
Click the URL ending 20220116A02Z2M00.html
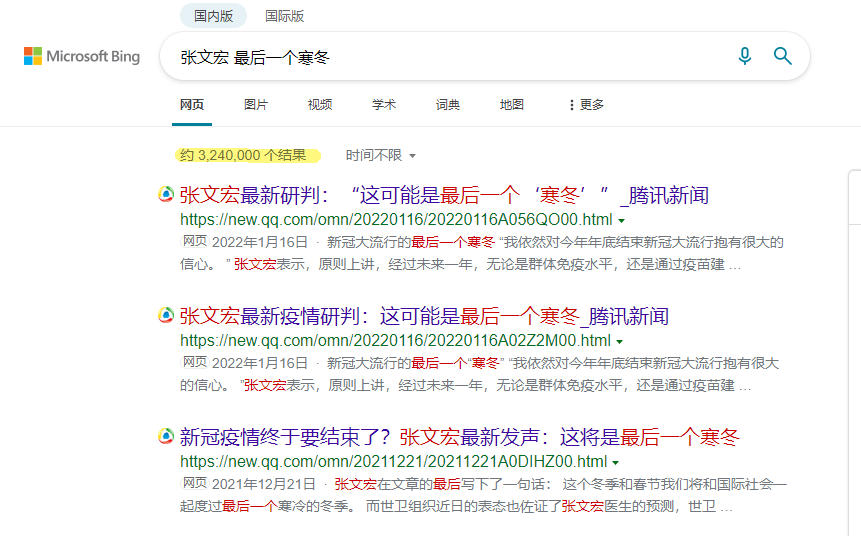pyautogui.click(x=395, y=340)
